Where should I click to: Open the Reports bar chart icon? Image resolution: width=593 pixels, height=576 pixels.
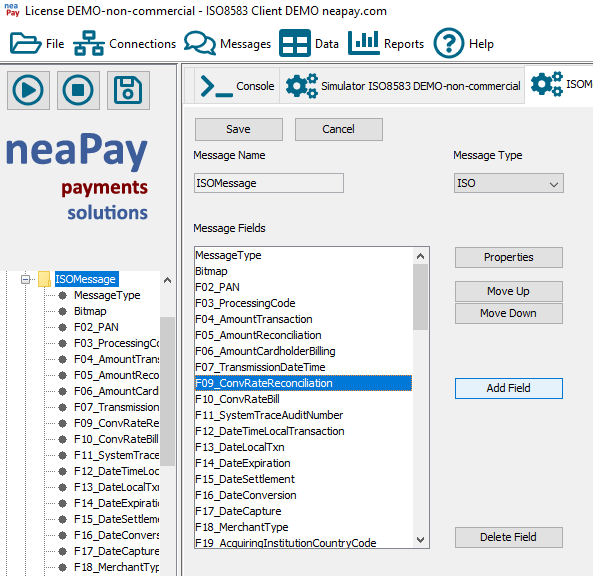click(363, 43)
